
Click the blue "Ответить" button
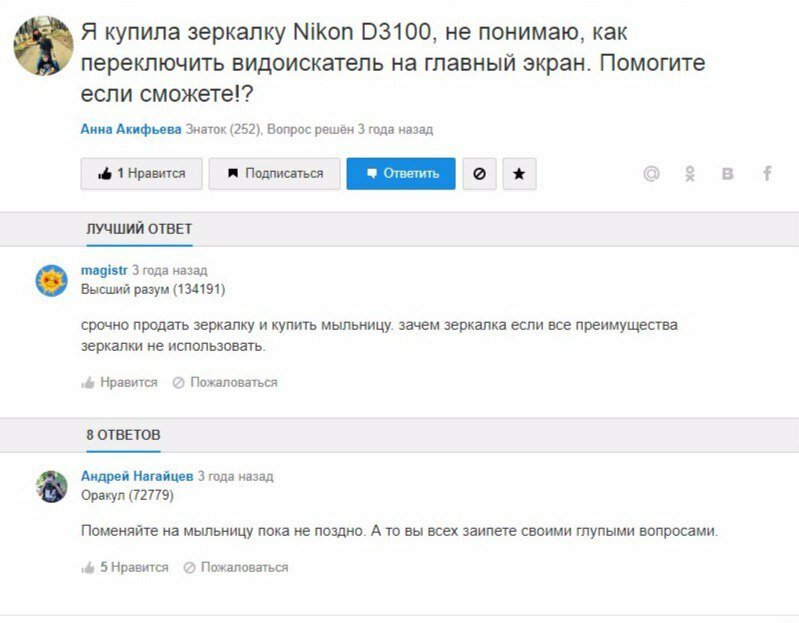click(x=401, y=174)
